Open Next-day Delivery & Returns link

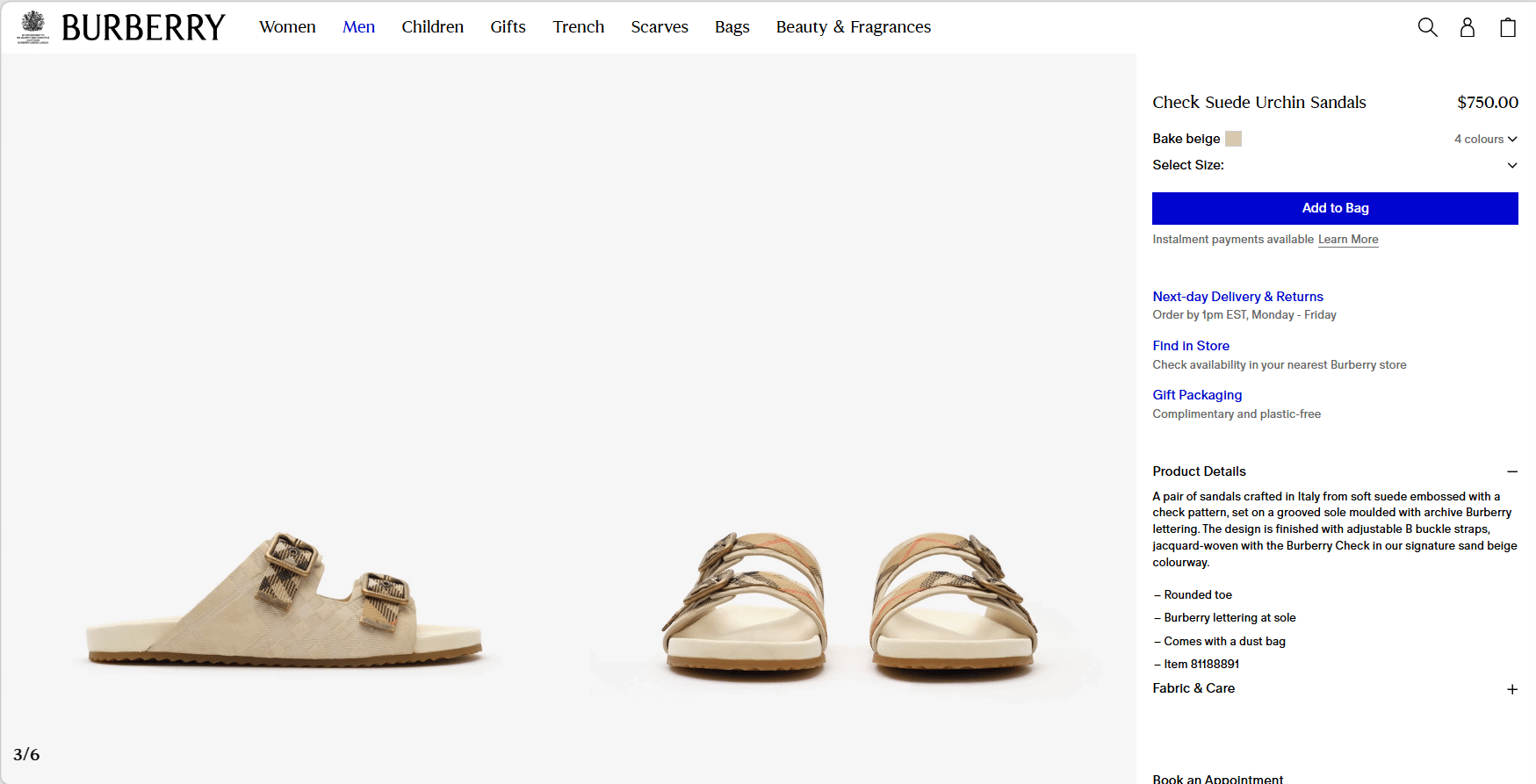(x=1237, y=297)
